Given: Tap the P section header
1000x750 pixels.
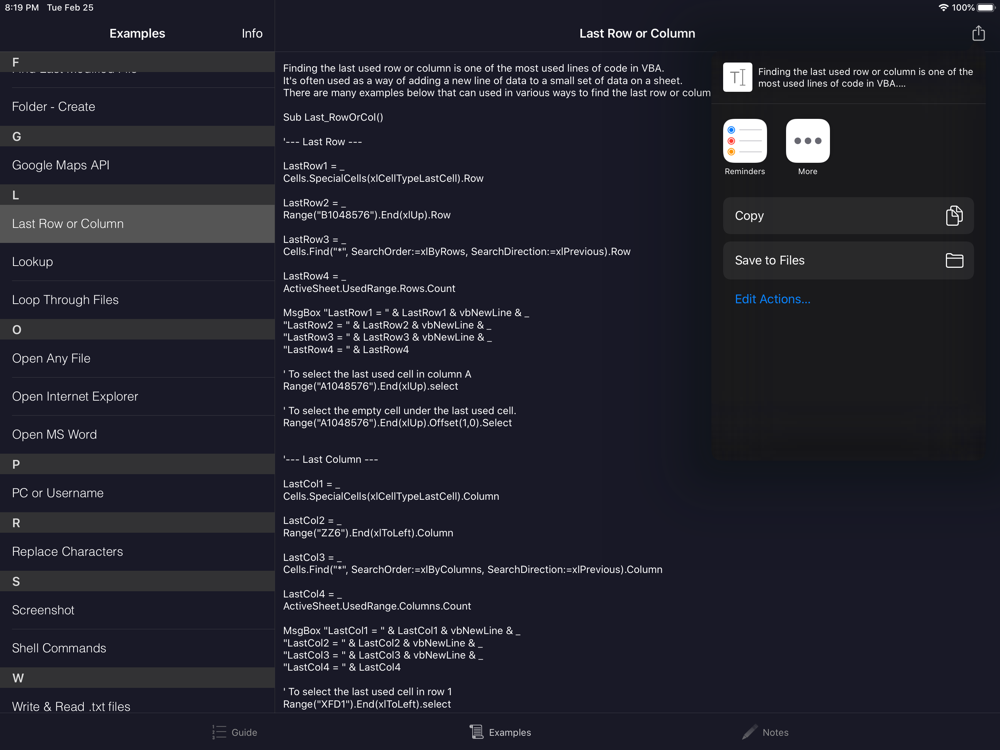Looking at the screenshot, I should tap(137, 464).
